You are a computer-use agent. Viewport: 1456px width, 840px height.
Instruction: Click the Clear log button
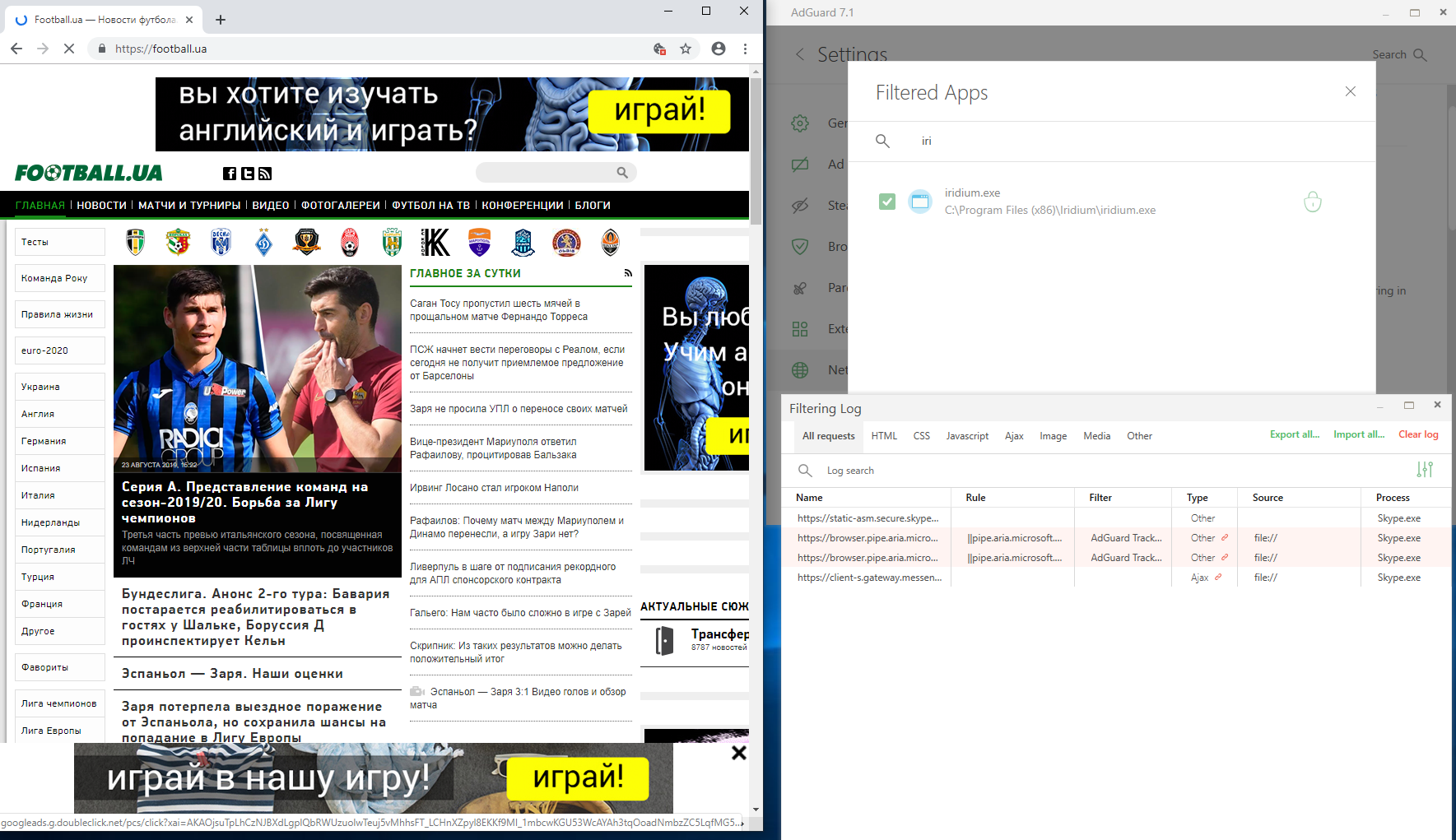(x=1418, y=434)
